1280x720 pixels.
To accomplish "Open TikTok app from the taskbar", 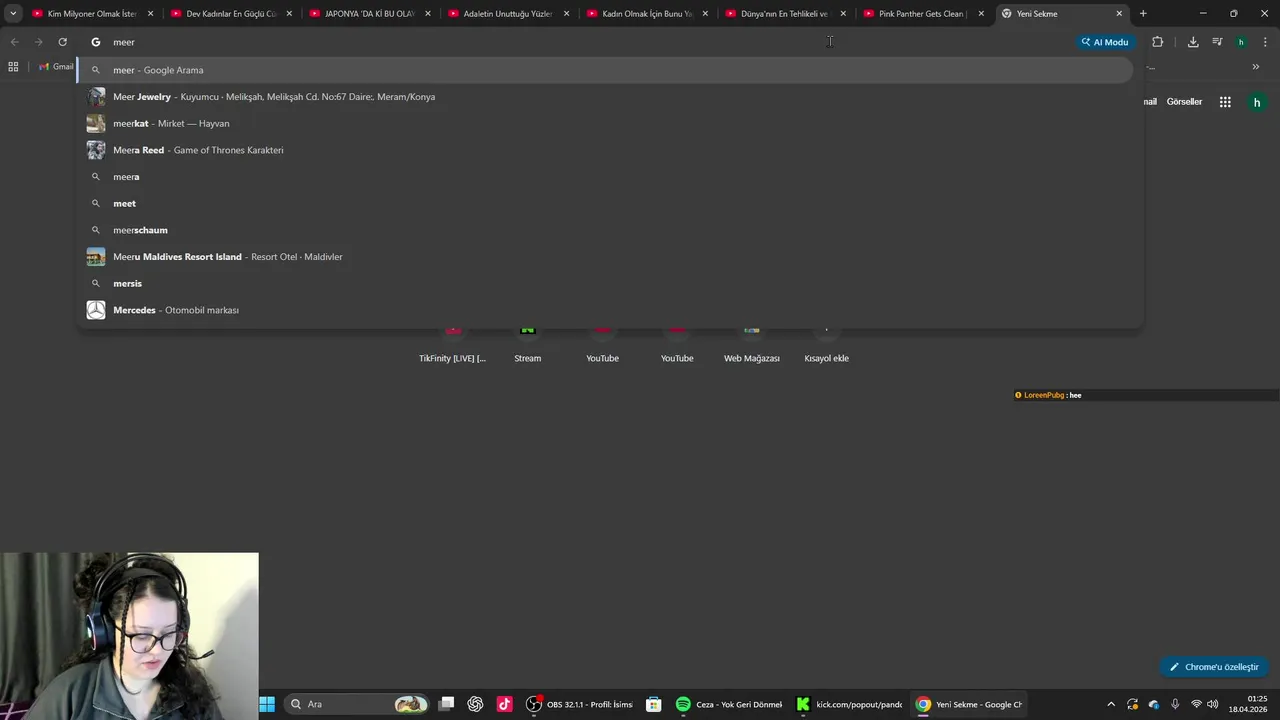I will pos(505,704).
